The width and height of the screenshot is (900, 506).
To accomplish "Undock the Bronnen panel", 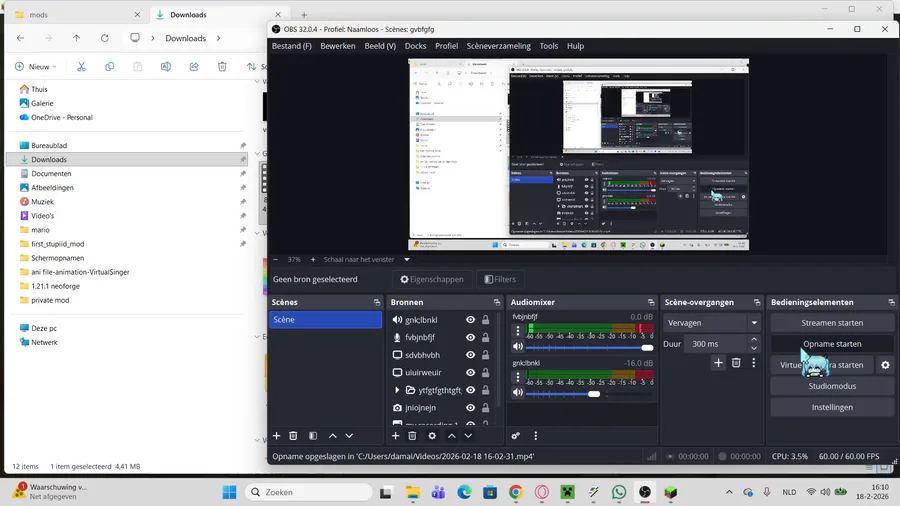I will pyautogui.click(x=496, y=302).
